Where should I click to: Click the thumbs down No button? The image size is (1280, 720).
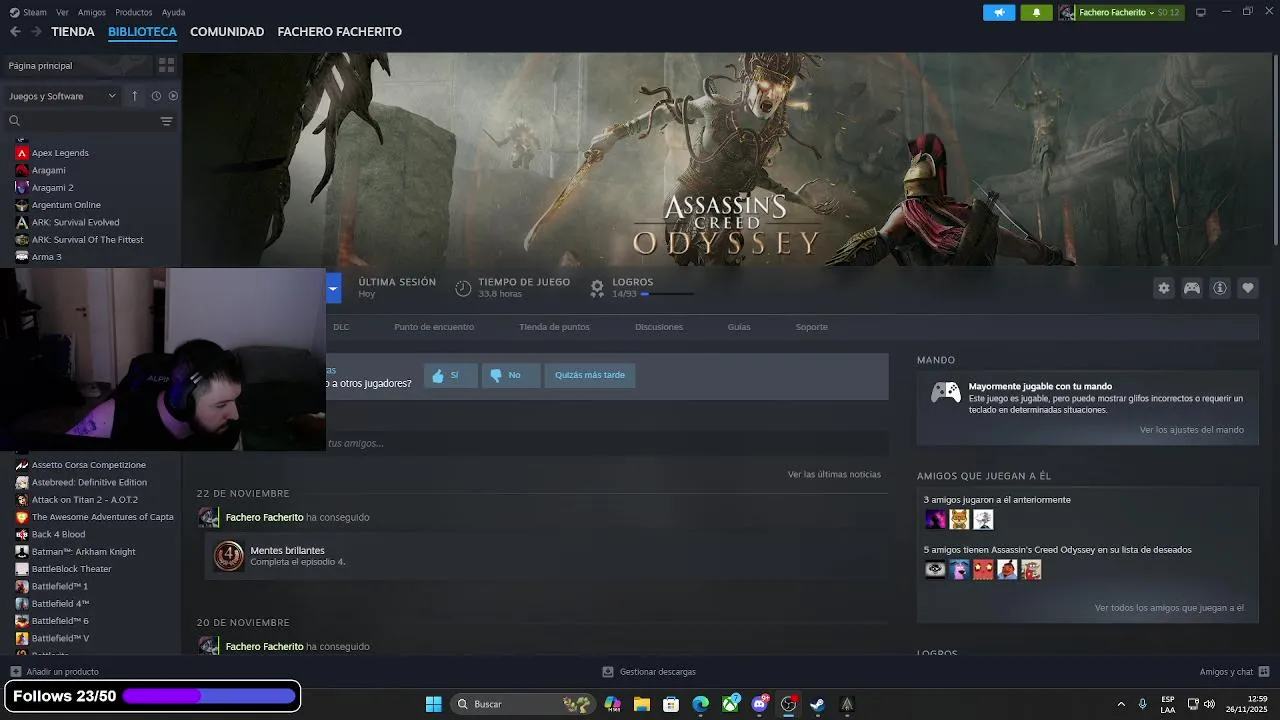tap(510, 375)
